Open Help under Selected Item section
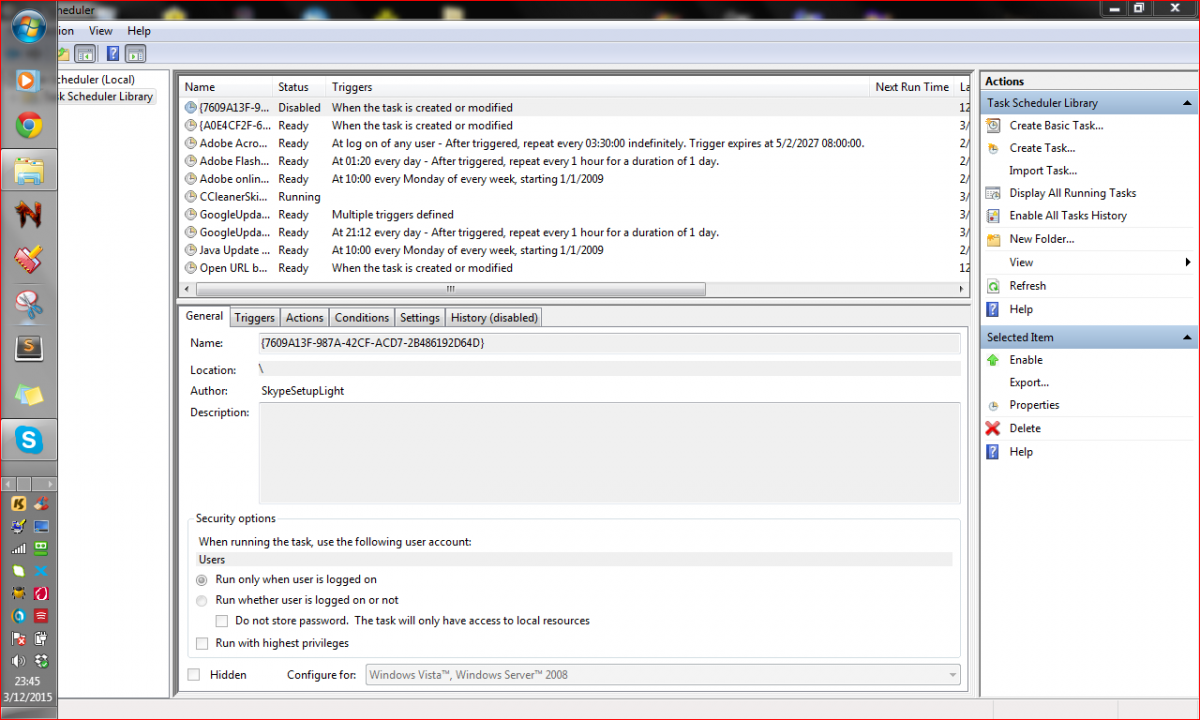The height and width of the screenshot is (720, 1200). point(1021,452)
